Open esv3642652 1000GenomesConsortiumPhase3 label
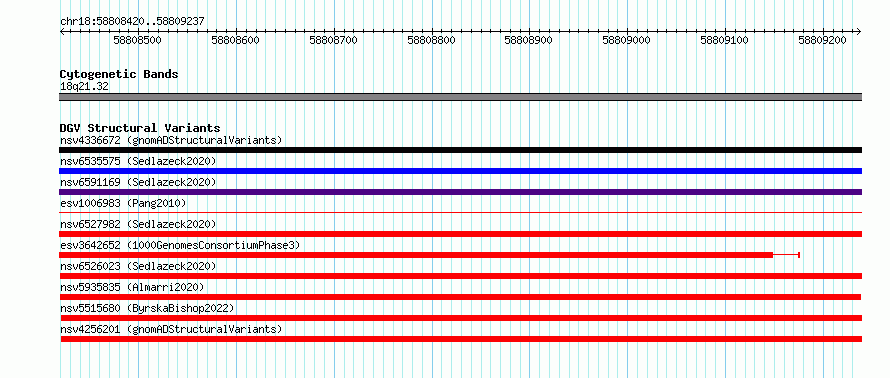Viewport: 890px width, 378px height. (x=179, y=245)
